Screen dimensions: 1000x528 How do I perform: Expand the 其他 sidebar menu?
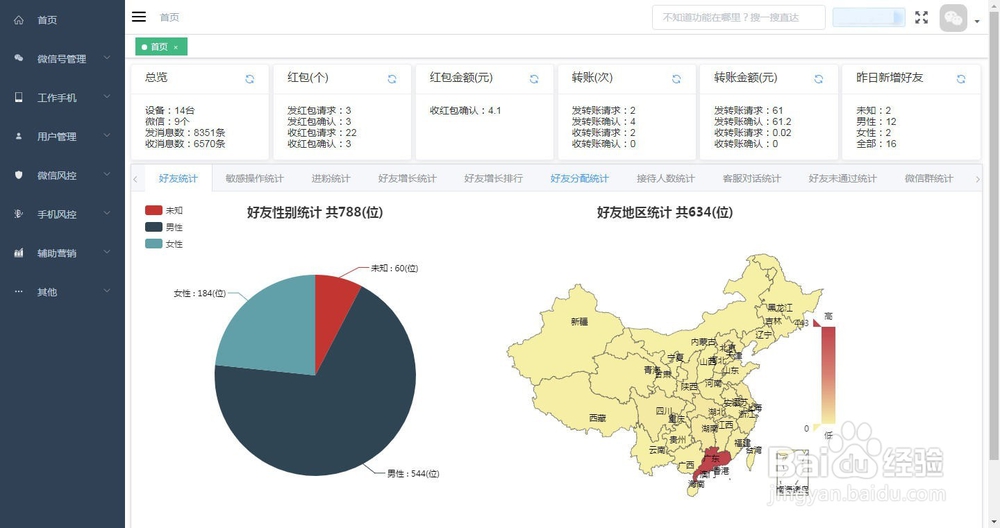(107, 291)
